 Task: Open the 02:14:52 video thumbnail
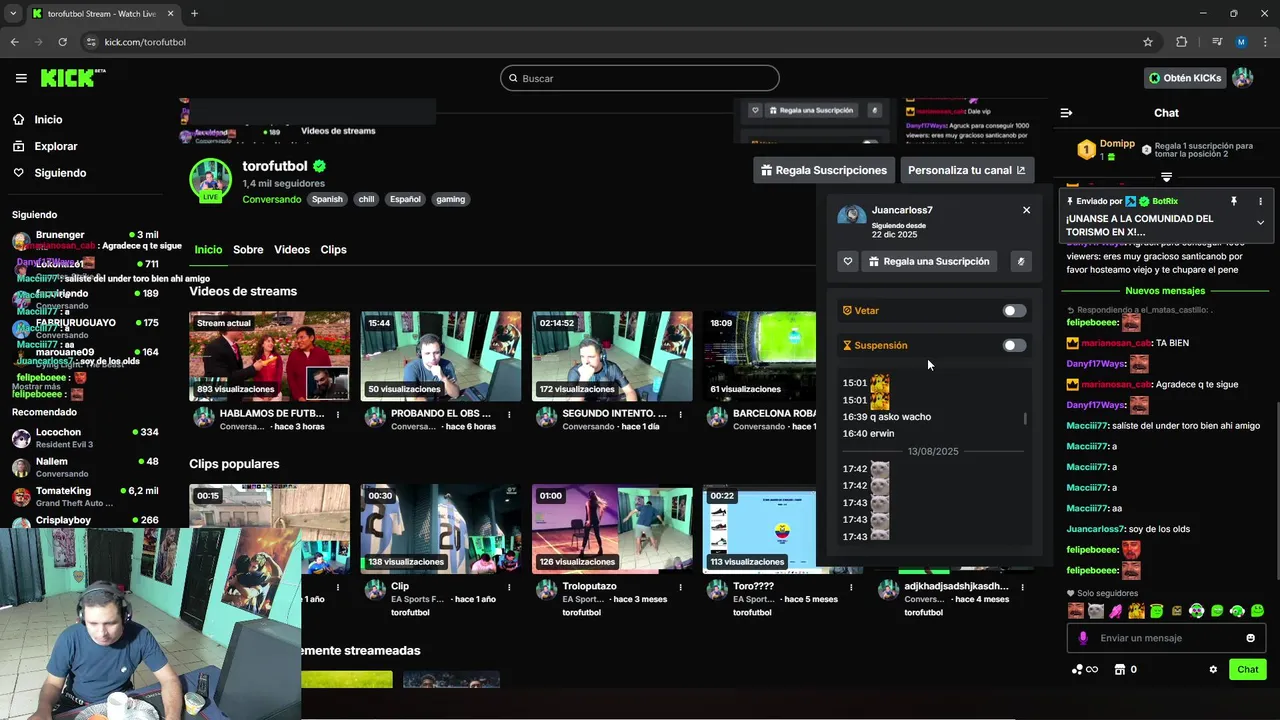coord(612,356)
